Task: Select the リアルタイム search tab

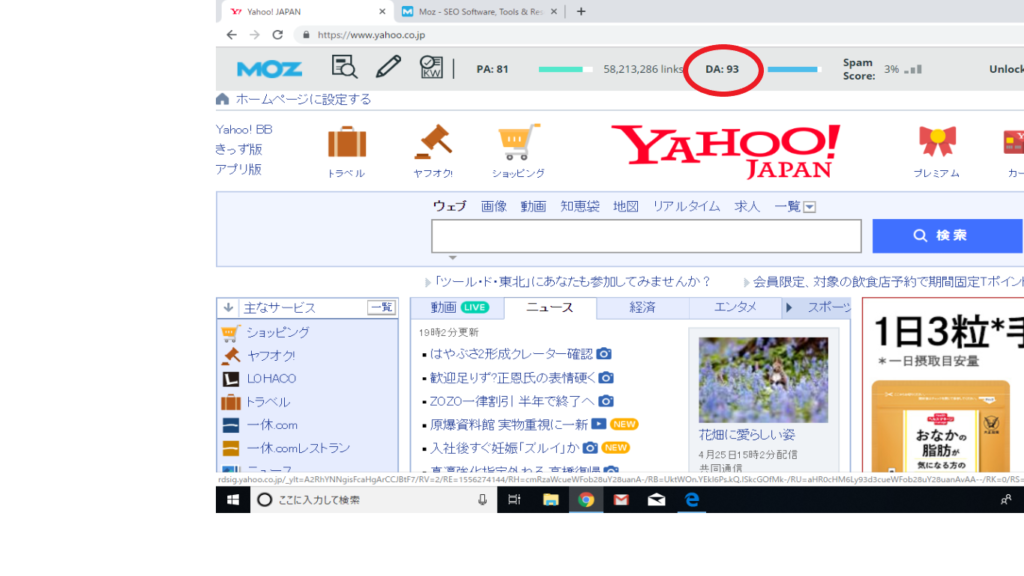Action: (686, 206)
